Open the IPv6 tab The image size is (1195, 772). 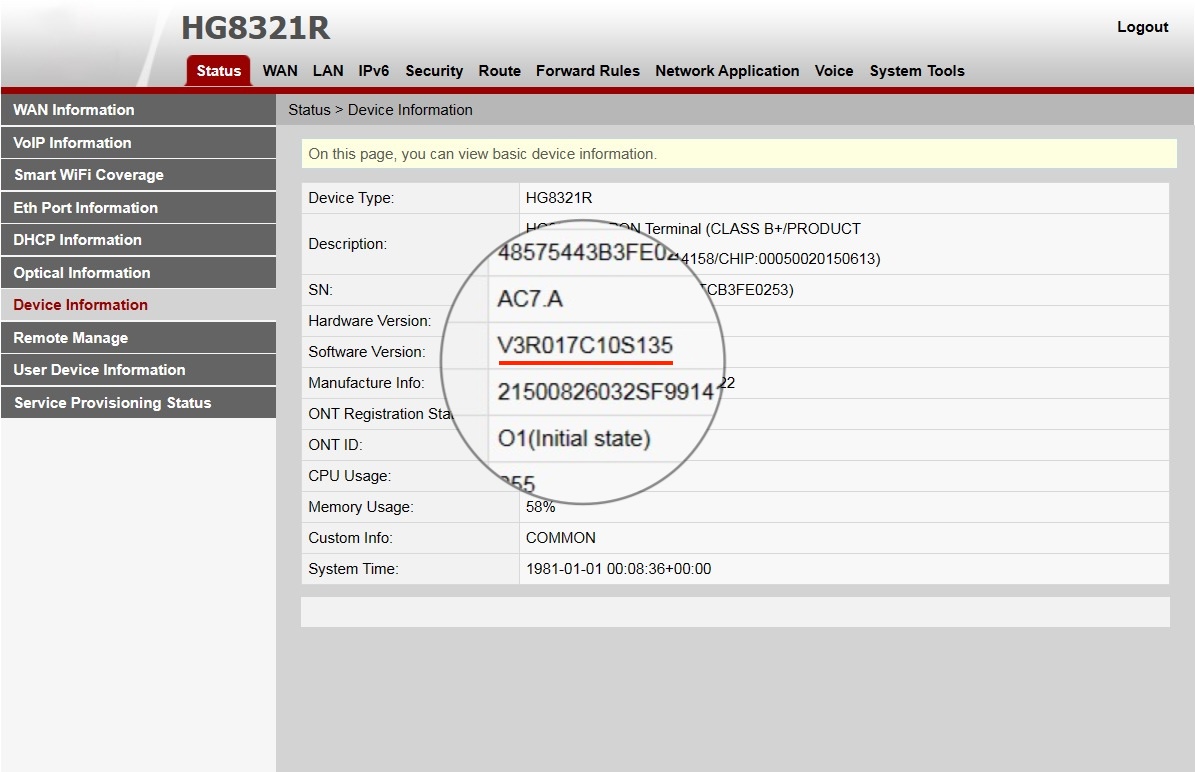[373, 71]
